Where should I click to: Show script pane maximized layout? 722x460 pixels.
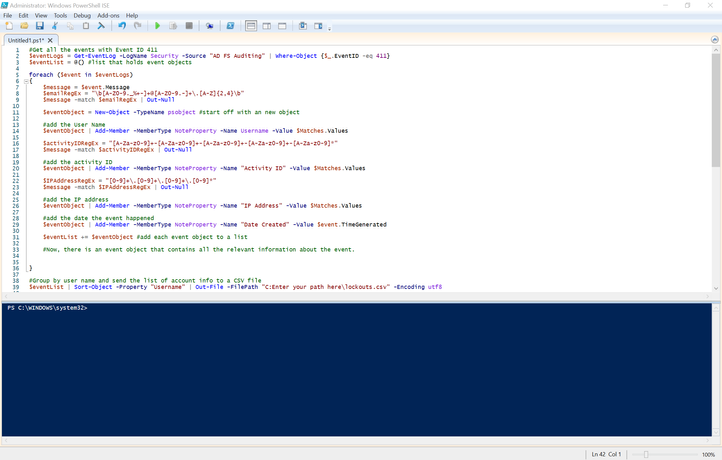pos(282,26)
